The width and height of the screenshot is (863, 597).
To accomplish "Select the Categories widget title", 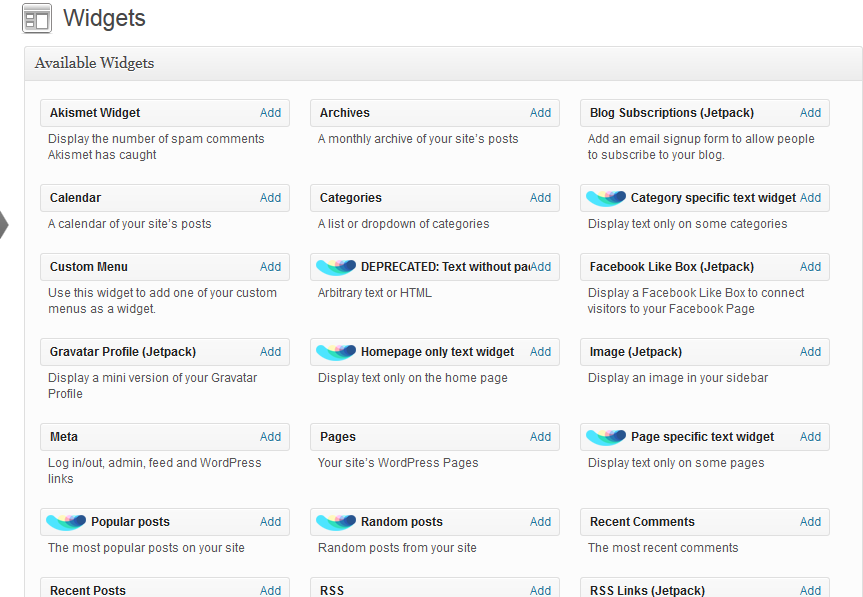I will point(351,198).
